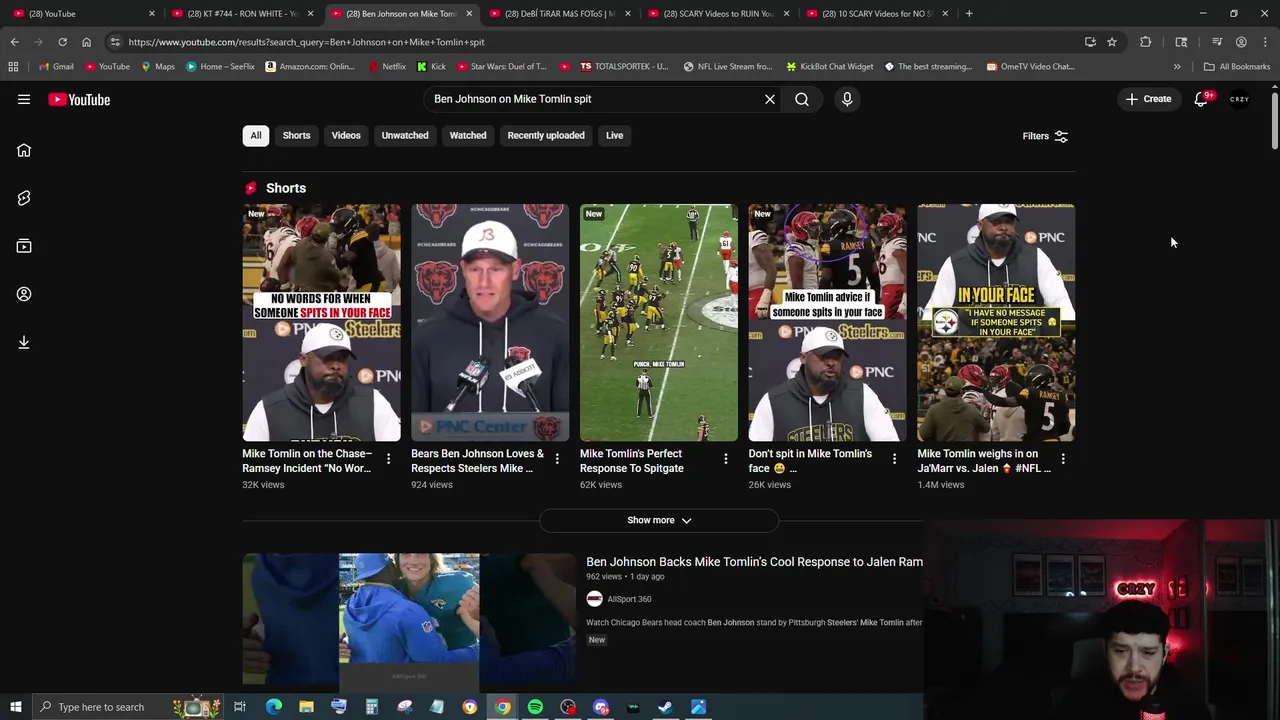The height and width of the screenshot is (720, 1280).
Task: Open the Chrome three-dot menu
Action: pos(1266,42)
